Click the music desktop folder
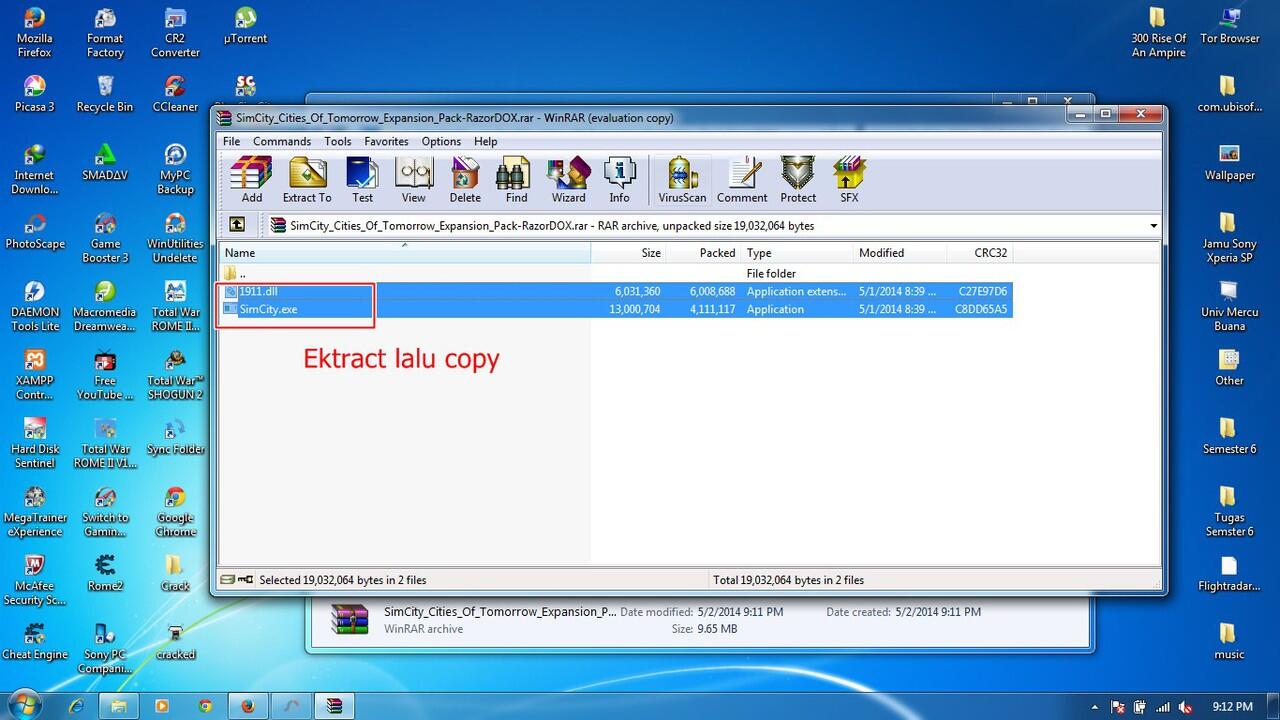 [1229, 642]
